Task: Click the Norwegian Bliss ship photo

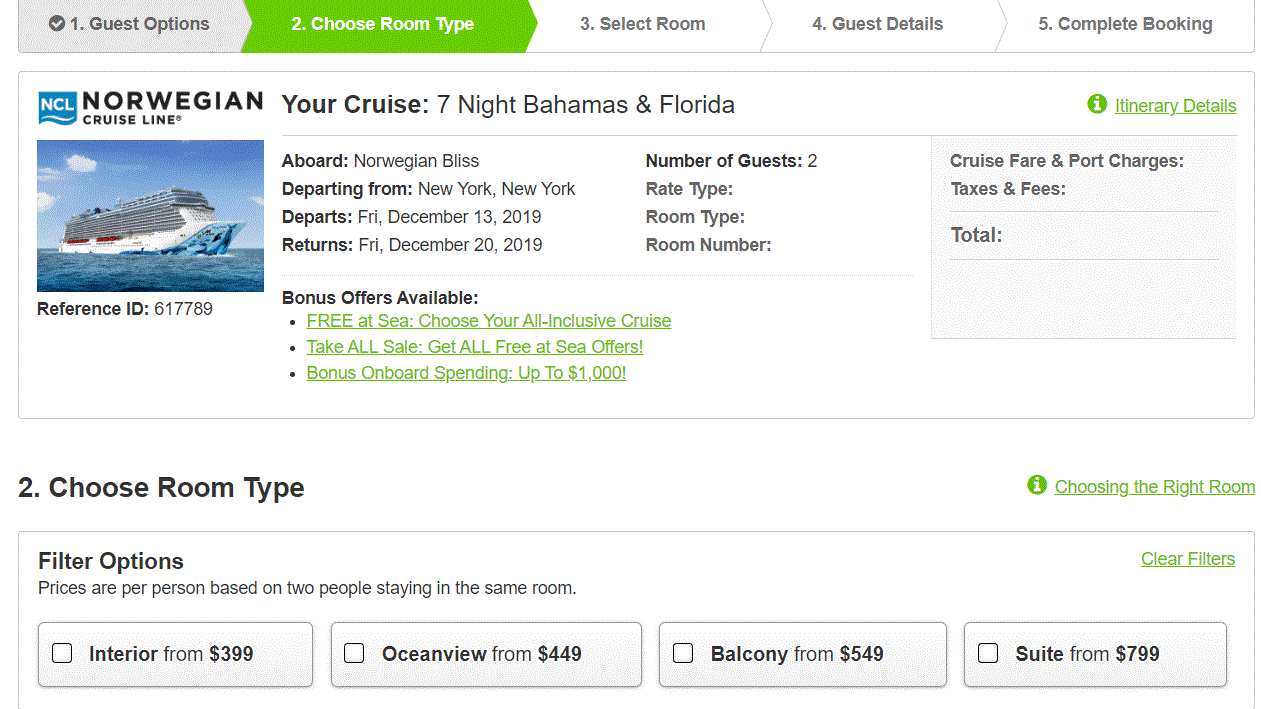Action: click(150, 216)
